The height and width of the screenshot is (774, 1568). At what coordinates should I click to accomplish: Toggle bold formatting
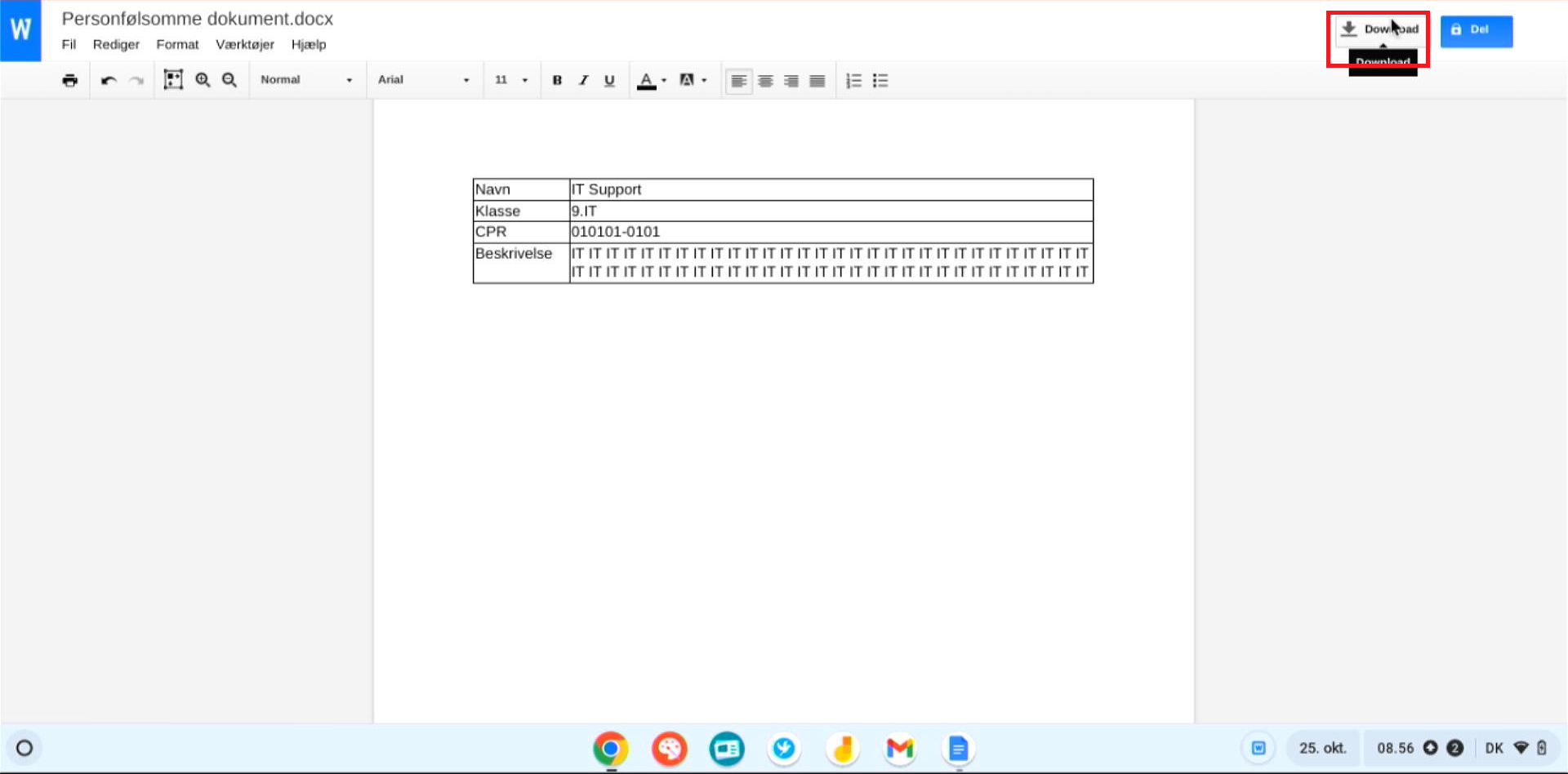(x=557, y=80)
